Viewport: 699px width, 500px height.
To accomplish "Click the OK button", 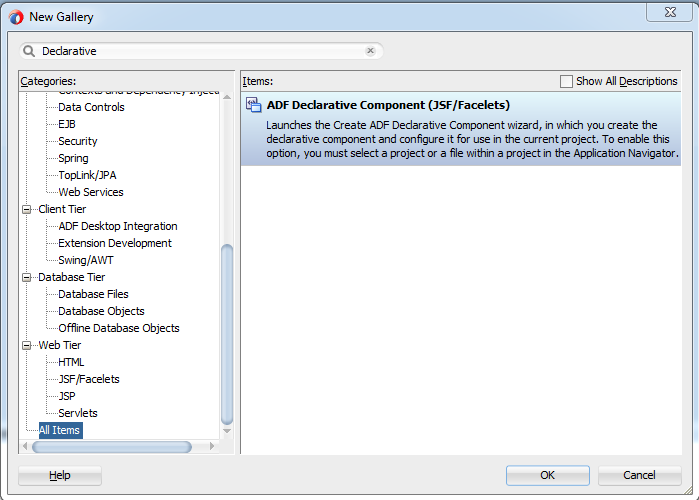I will (547, 475).
